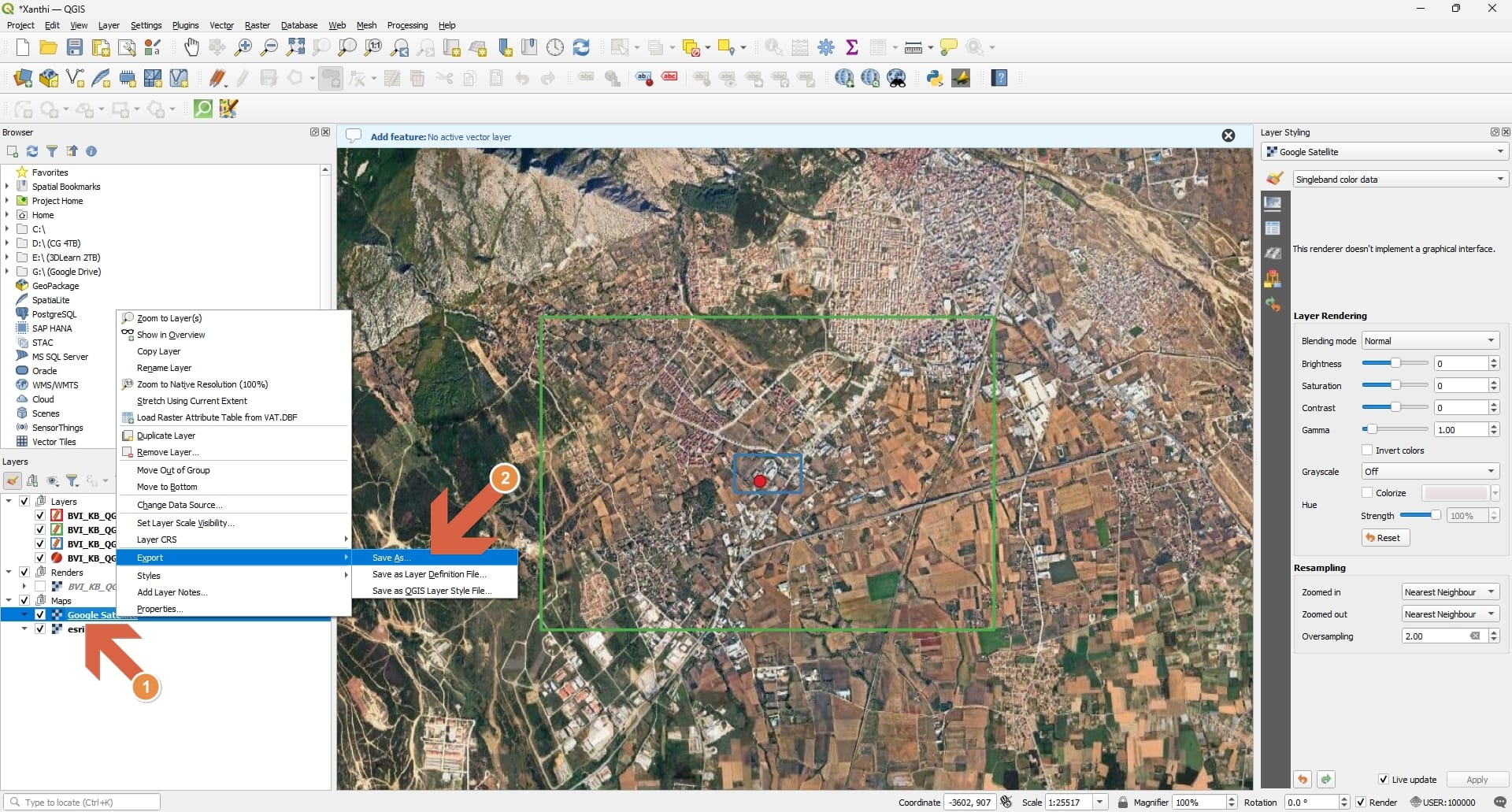Image resolution: width=1512 pixels, height=812 pixels.
Task: Open Properties from the layer context menu
Action: (x=233, y=609)
